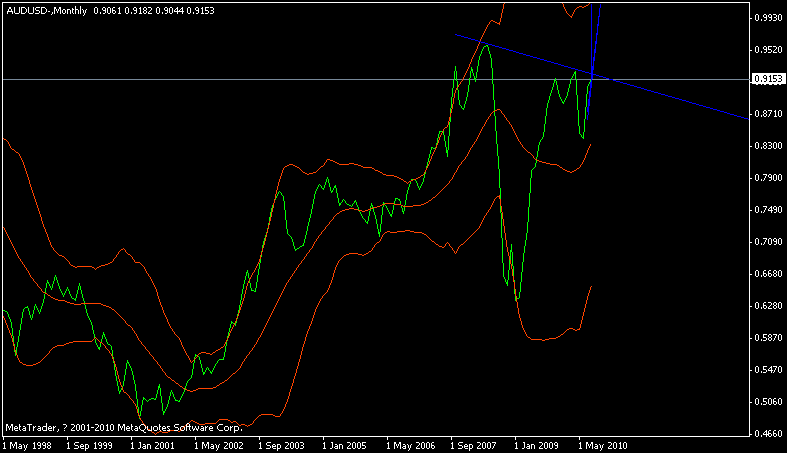Click the 0.7900 price axis label

click(768, 178)
